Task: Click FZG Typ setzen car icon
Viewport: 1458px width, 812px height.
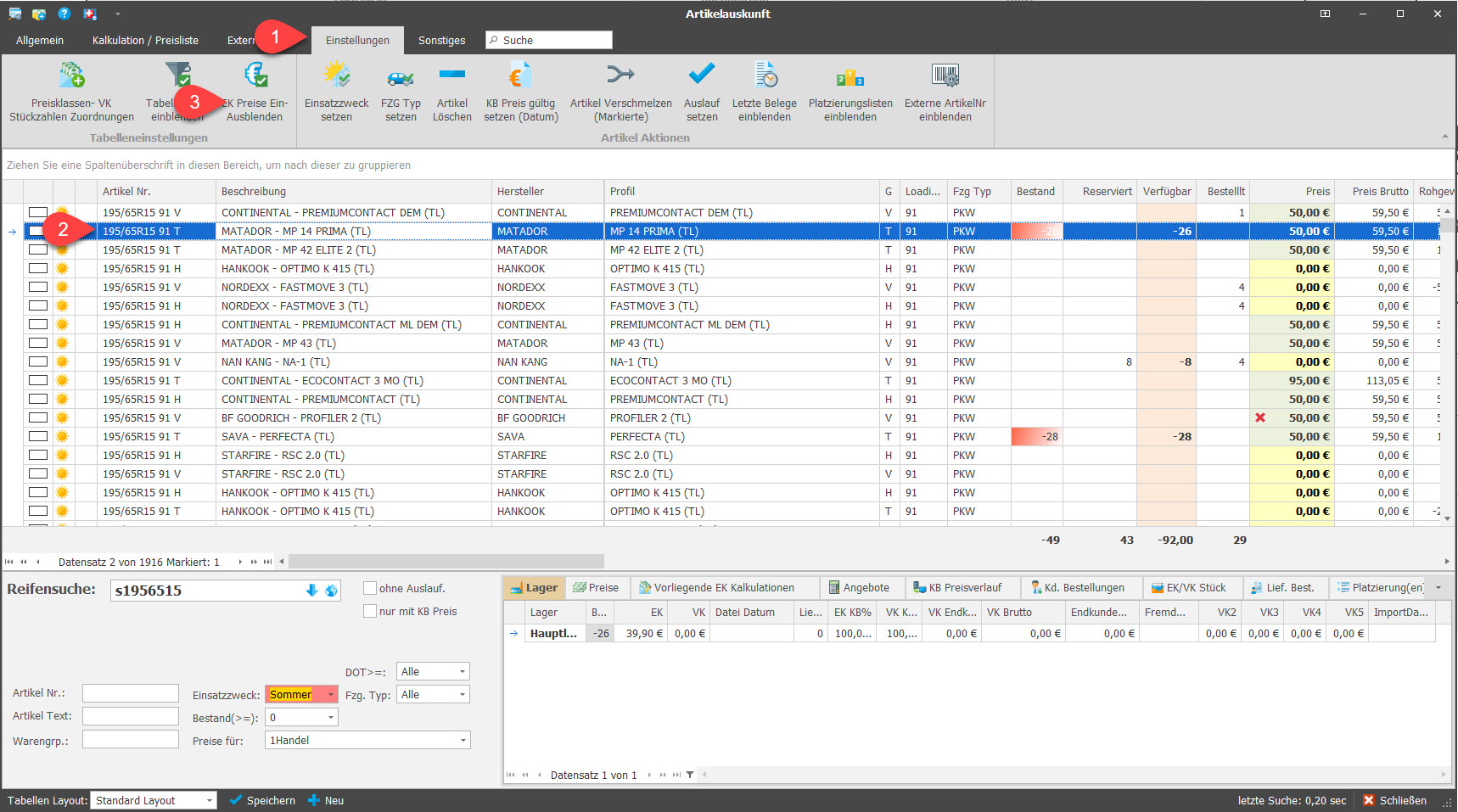Action: coord(401,76)
